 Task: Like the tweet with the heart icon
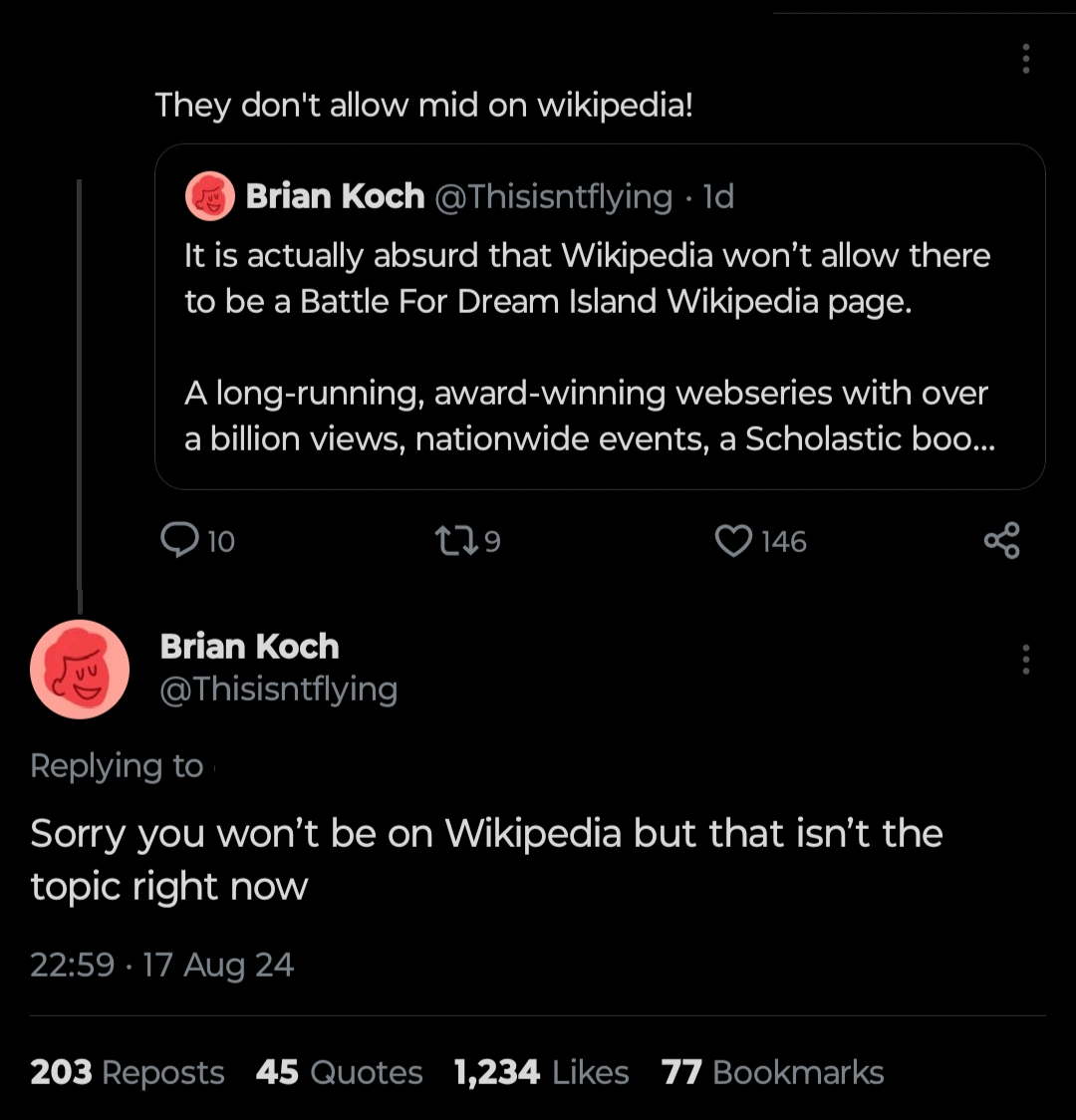click(733, 540)
